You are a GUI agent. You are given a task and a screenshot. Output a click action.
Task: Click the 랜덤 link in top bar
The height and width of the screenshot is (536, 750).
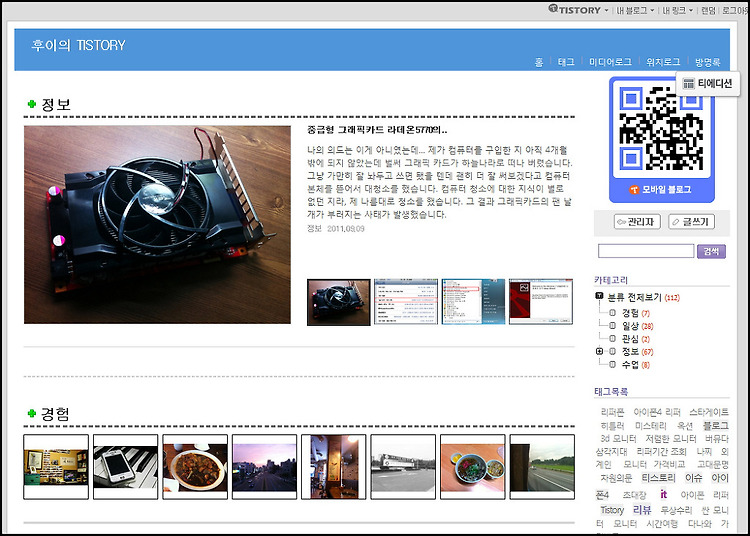pyautogui.click(x=708, y=10)
